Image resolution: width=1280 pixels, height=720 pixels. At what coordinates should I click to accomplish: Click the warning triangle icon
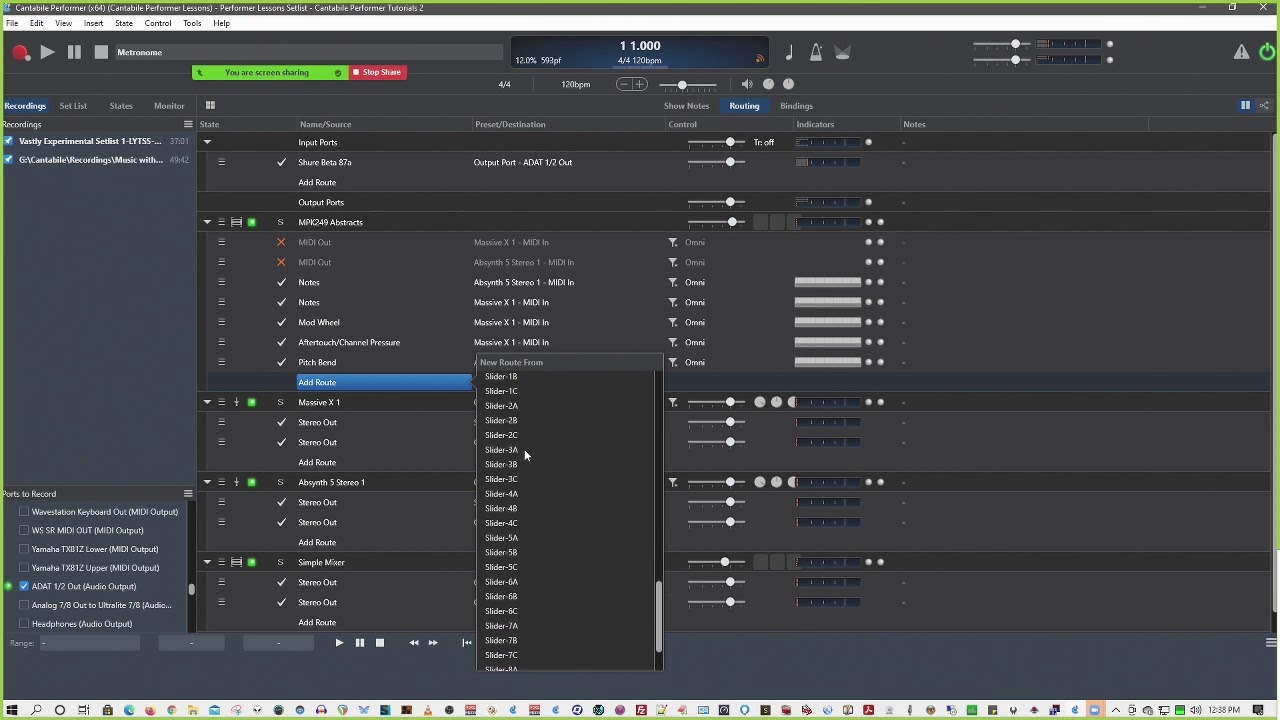[1241, 52]
